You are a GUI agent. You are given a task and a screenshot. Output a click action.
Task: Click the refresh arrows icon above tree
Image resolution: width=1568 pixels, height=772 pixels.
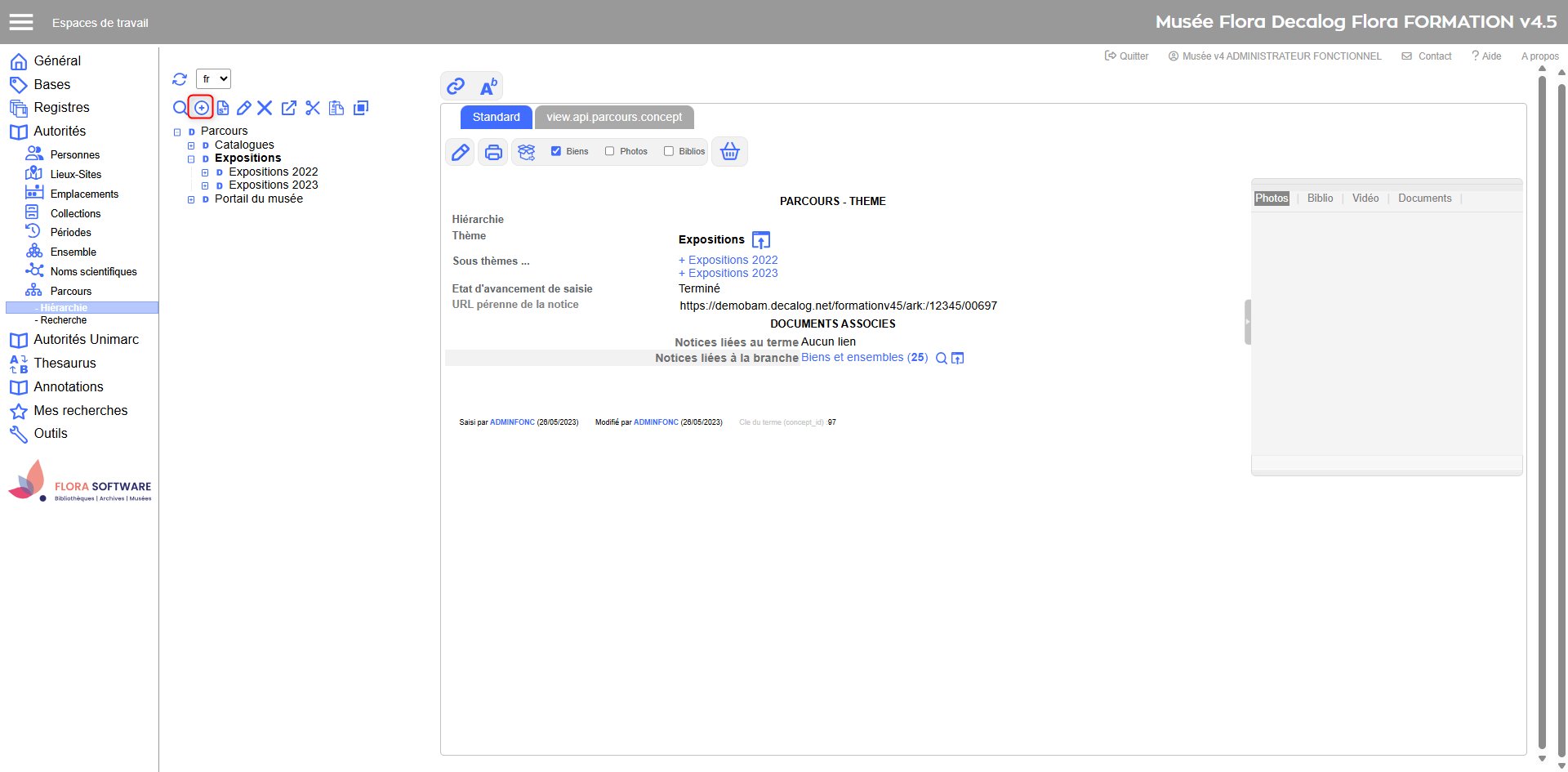click(x=180, y=79)
